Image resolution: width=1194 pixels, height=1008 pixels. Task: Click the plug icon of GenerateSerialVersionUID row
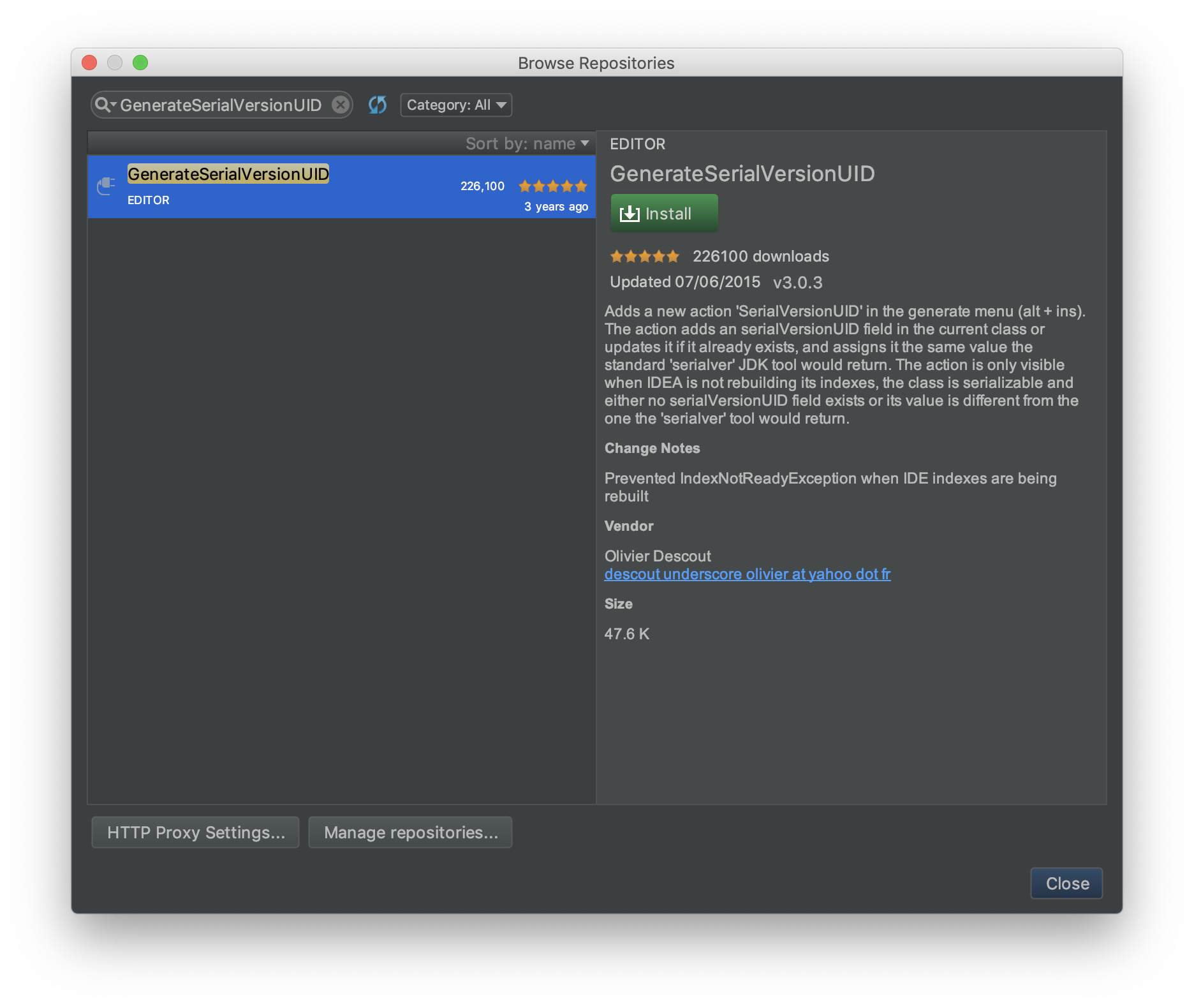106,186
